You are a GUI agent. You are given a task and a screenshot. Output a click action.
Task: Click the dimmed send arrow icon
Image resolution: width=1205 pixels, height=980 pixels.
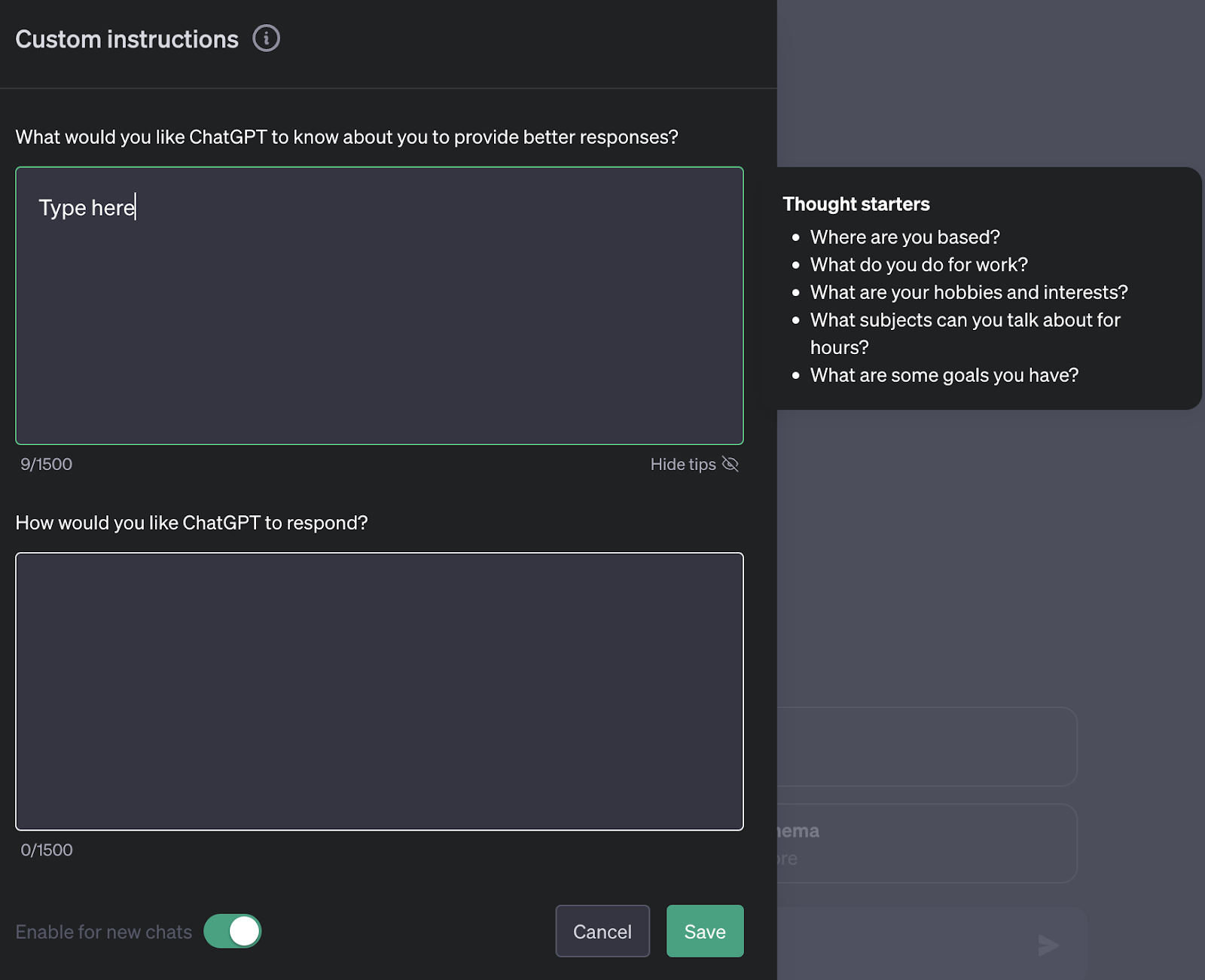1048,945
